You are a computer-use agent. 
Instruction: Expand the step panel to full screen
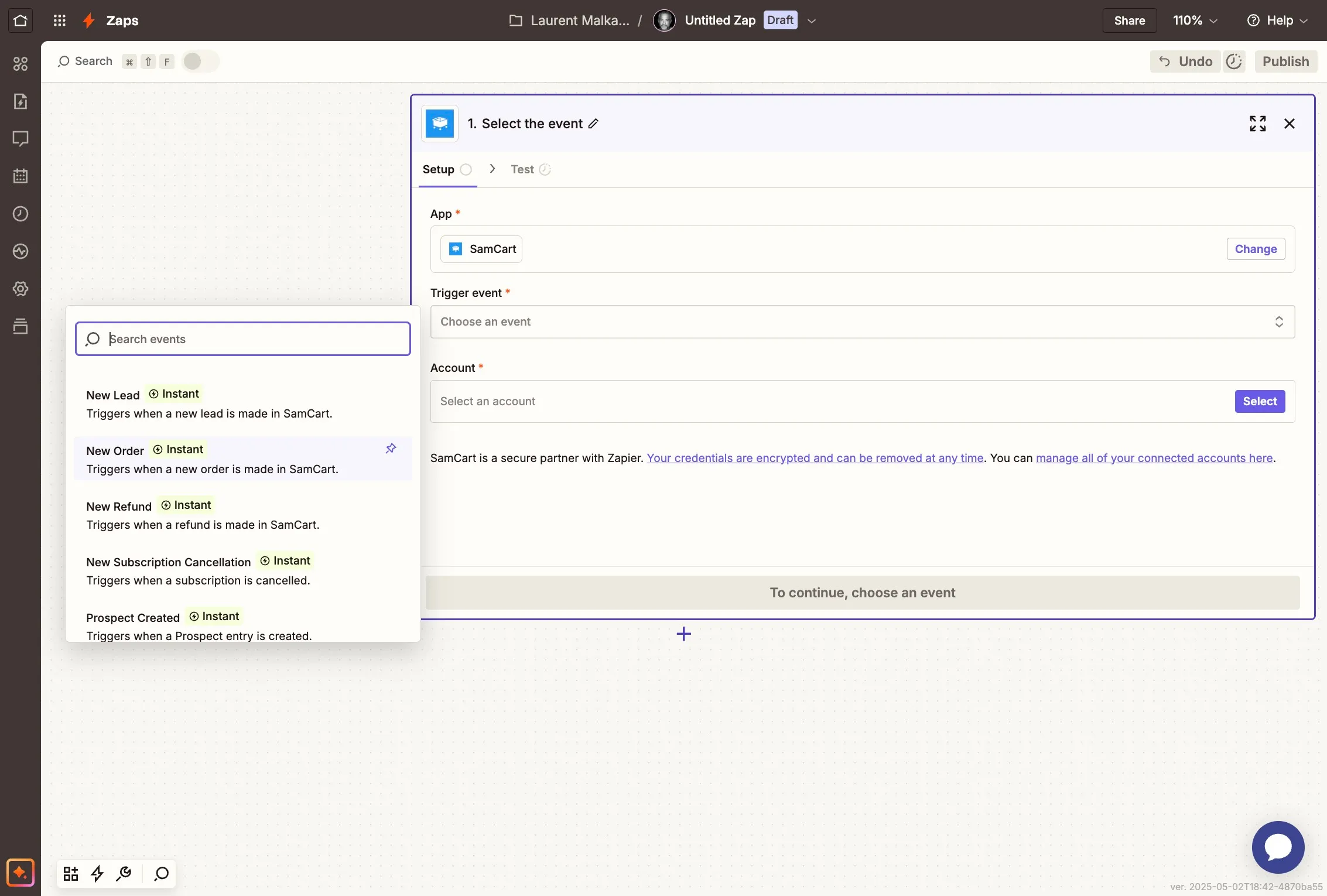[1257, 124]
